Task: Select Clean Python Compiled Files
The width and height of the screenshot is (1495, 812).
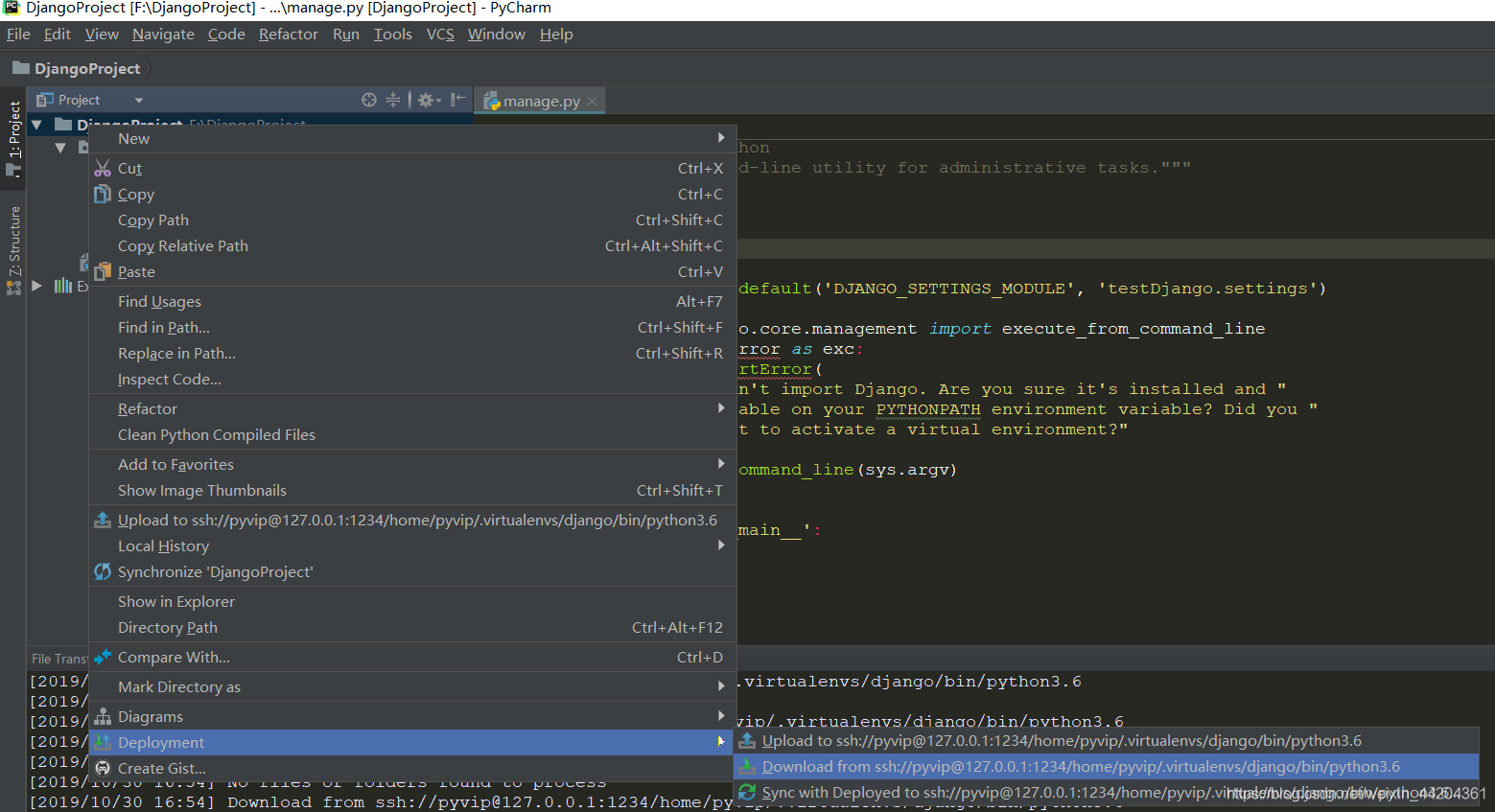Action: click(412, 435)
